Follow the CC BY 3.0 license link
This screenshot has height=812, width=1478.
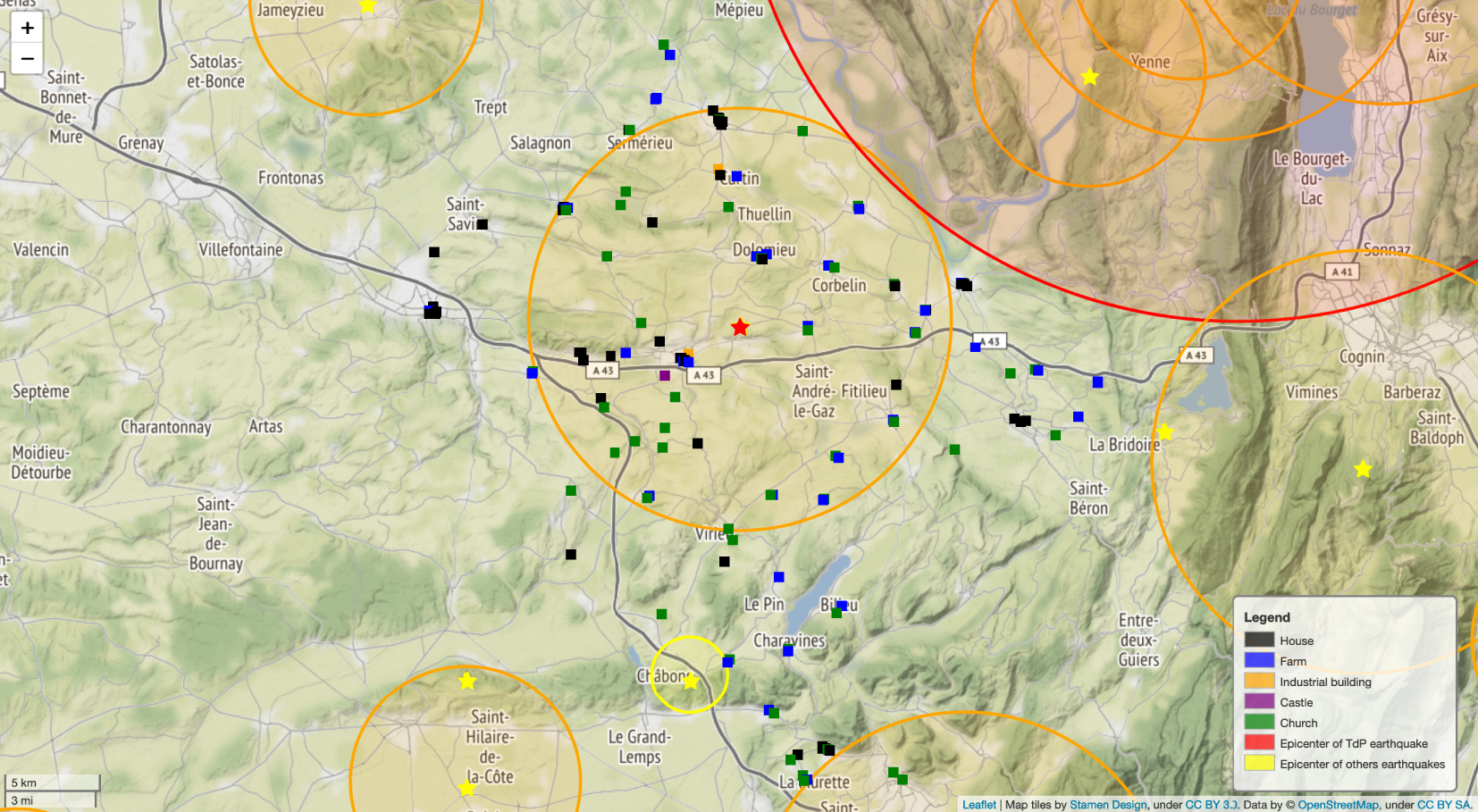point(1211,805)
